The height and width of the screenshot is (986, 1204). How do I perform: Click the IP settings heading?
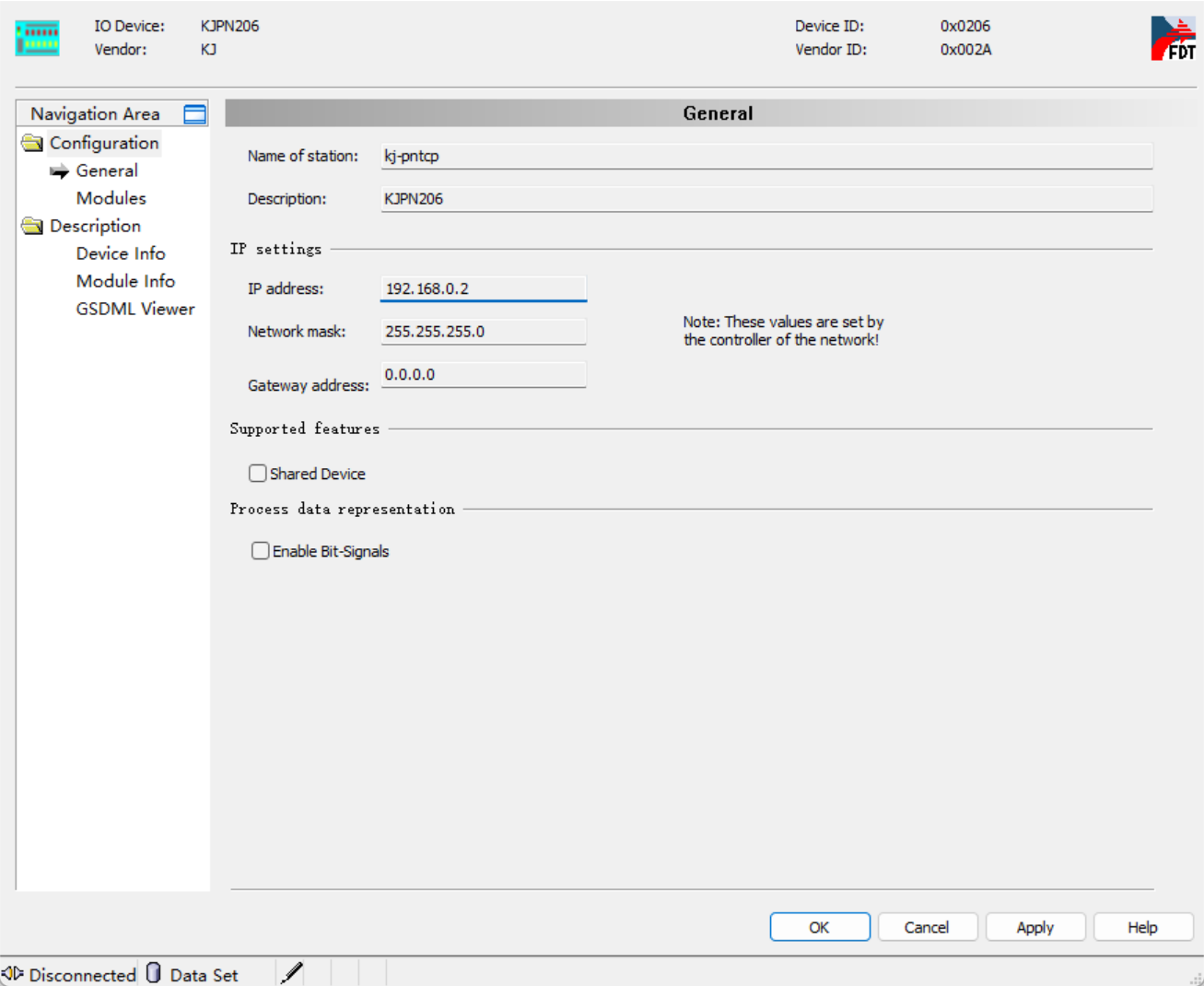[275, 249]
